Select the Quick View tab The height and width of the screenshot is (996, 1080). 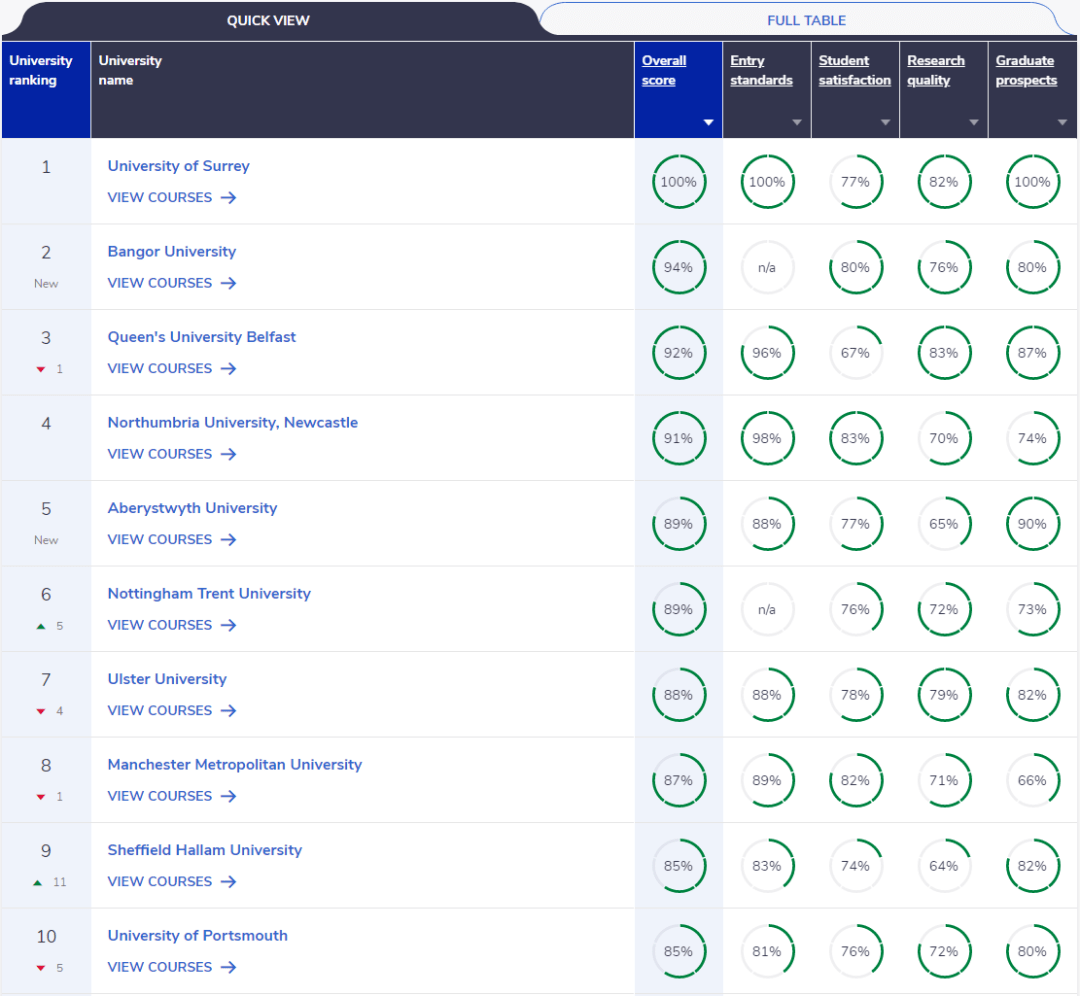[268, 20]
